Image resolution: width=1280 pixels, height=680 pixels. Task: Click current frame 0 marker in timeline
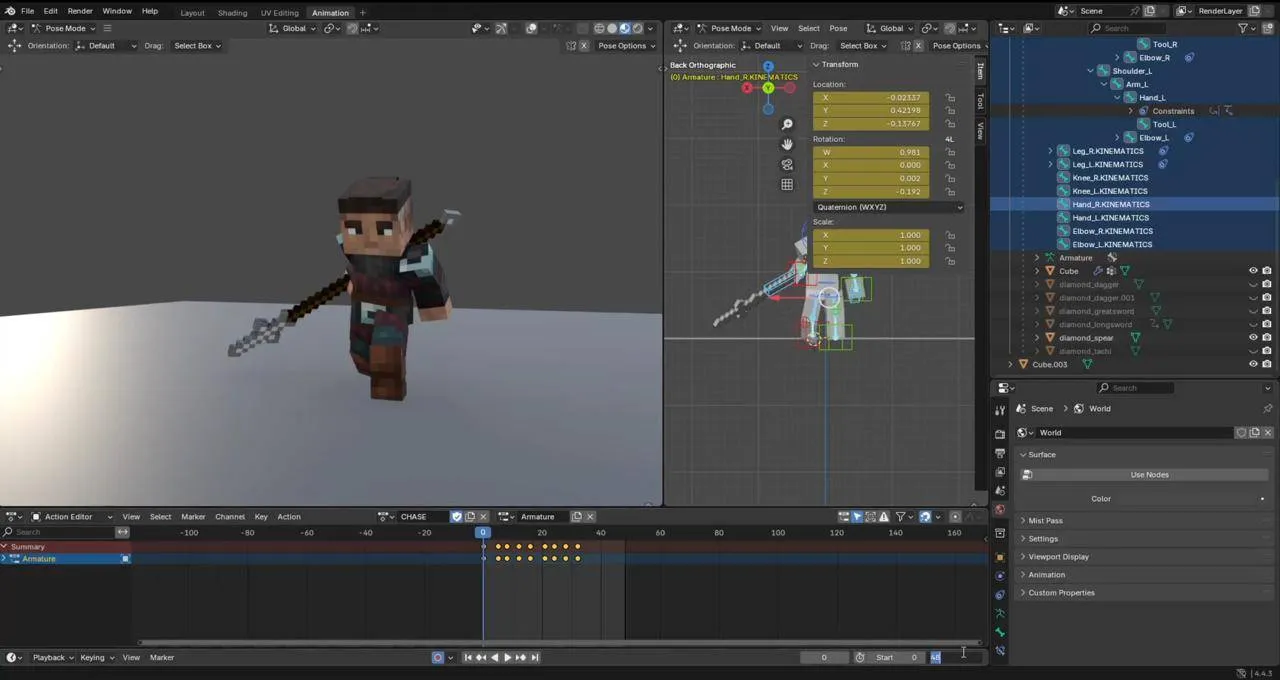(483, 532)
